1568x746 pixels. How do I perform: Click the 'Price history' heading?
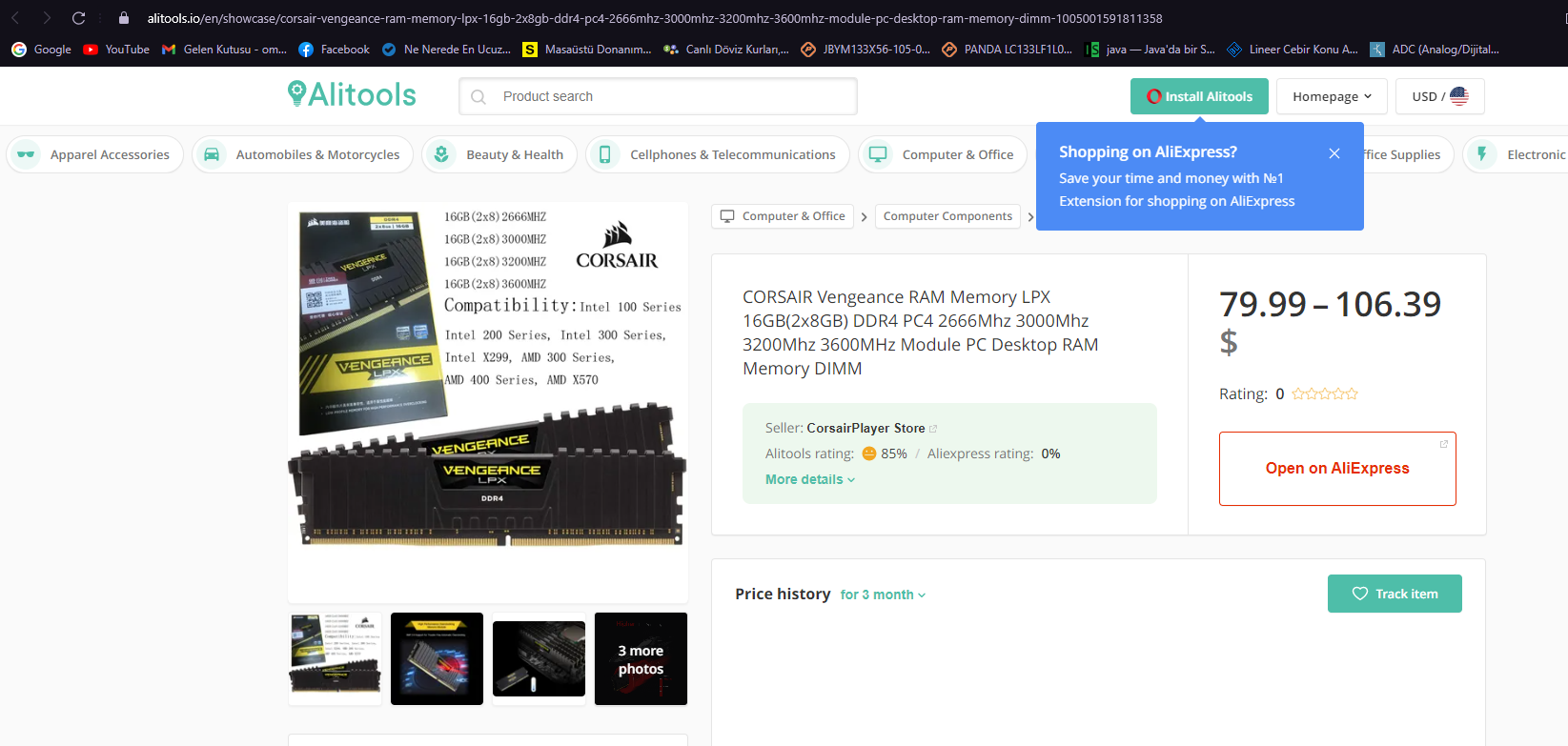pyautogui.click(x=783, y=594)
